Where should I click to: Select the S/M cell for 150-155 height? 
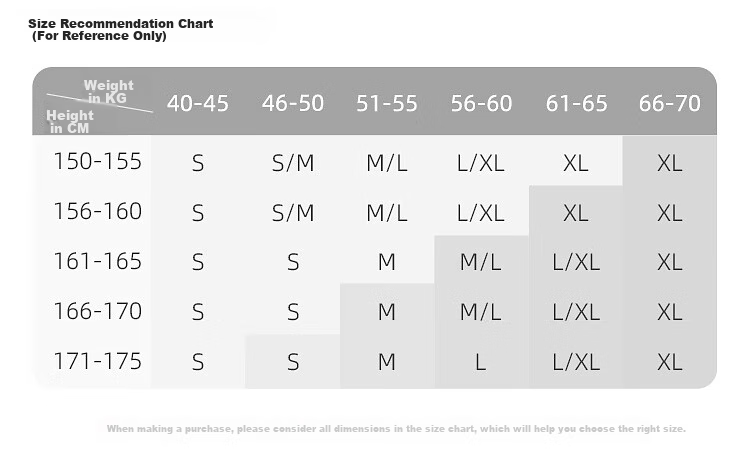point(293,163)
